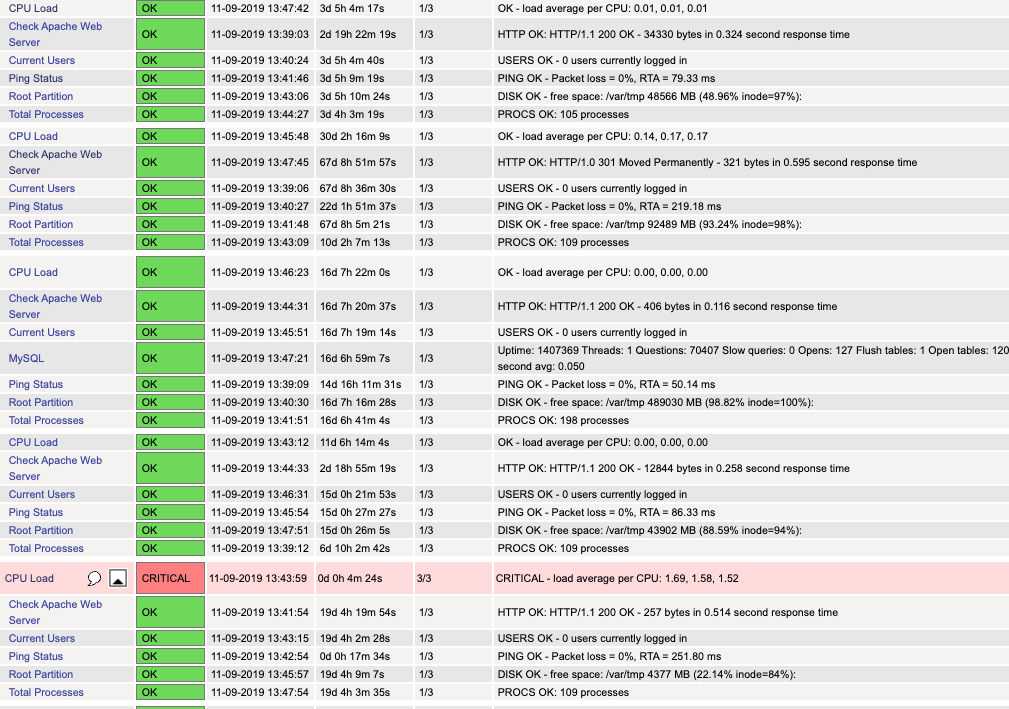The width and height of the screenshot is (1009, 709).
Task: Open Root Partition showing 489030 MB free
Action: pyautogui.click(x=41, y=402)
